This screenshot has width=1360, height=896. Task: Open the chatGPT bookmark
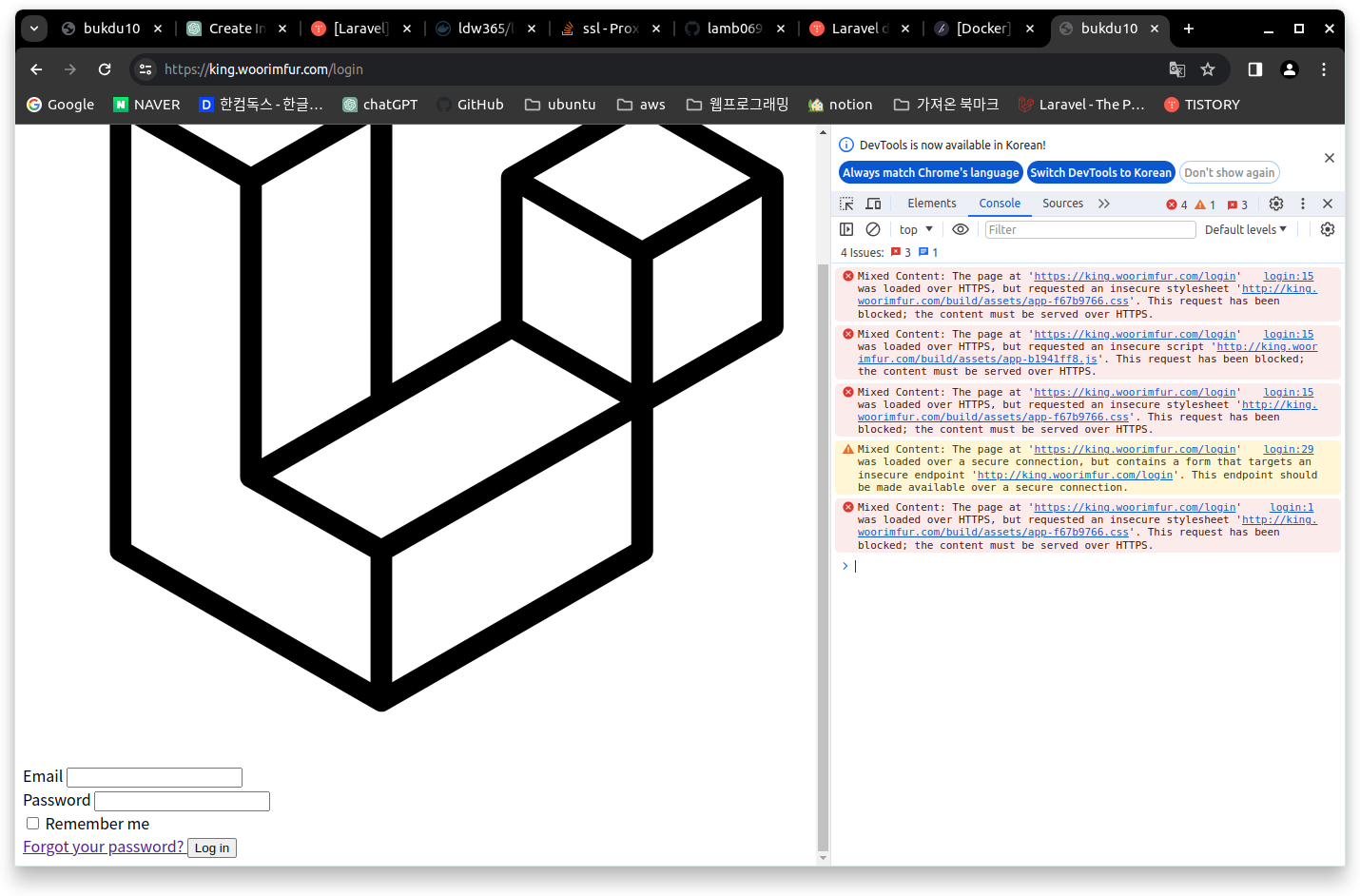(x=379, y=105)
